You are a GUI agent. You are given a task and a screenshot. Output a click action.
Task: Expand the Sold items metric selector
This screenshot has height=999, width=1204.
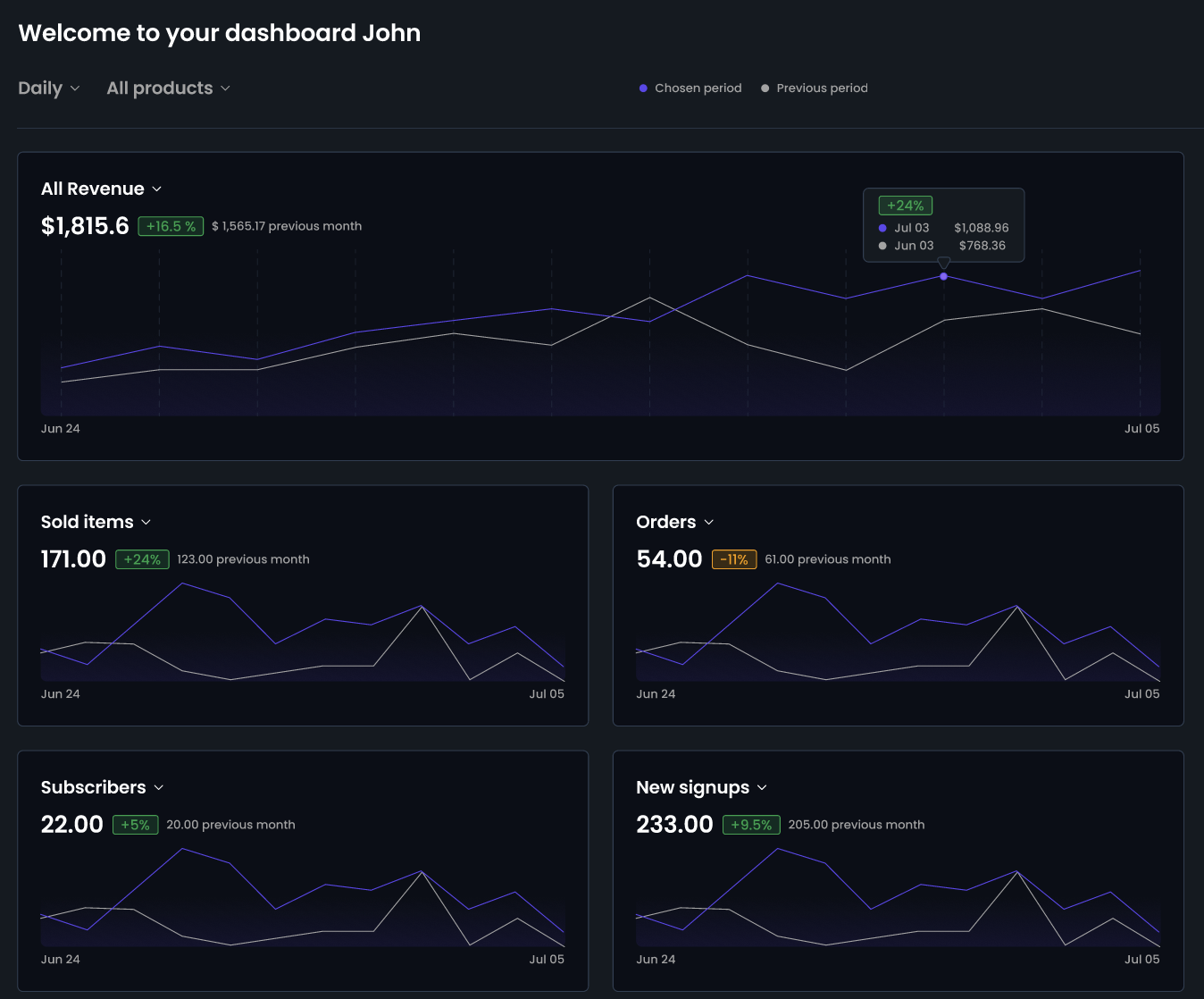tap(96, 522)
